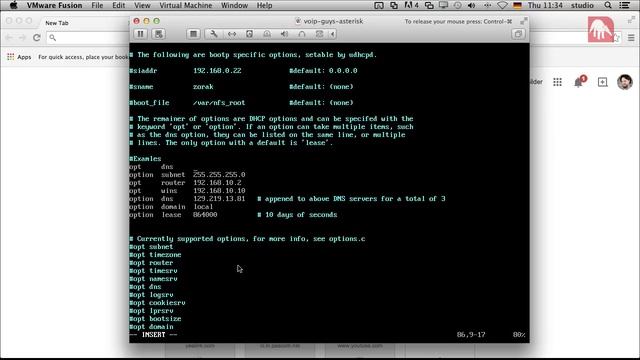The width and height of the screenshot is (640, 360).
Task: Click the sound speaker icon in the VM toolbar
Action: 284,34
